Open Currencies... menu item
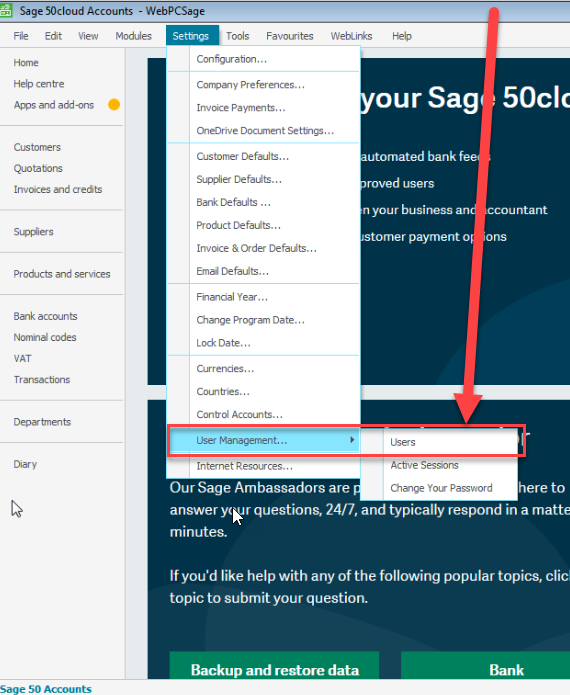The image size is (570, 695). (x=263, y=369)
